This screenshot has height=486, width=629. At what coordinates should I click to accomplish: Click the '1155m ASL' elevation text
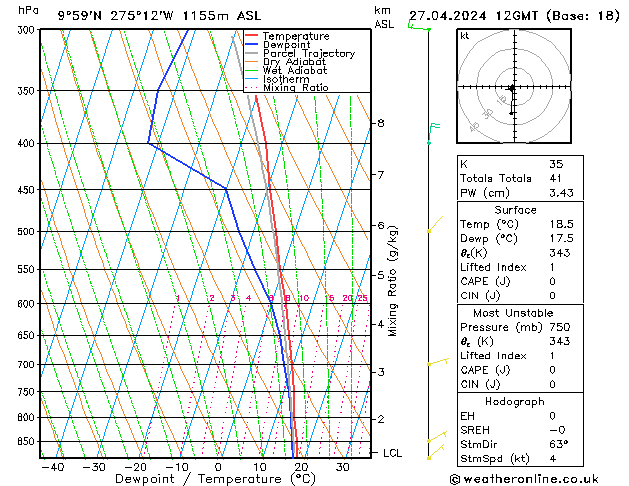pos(221,16)
